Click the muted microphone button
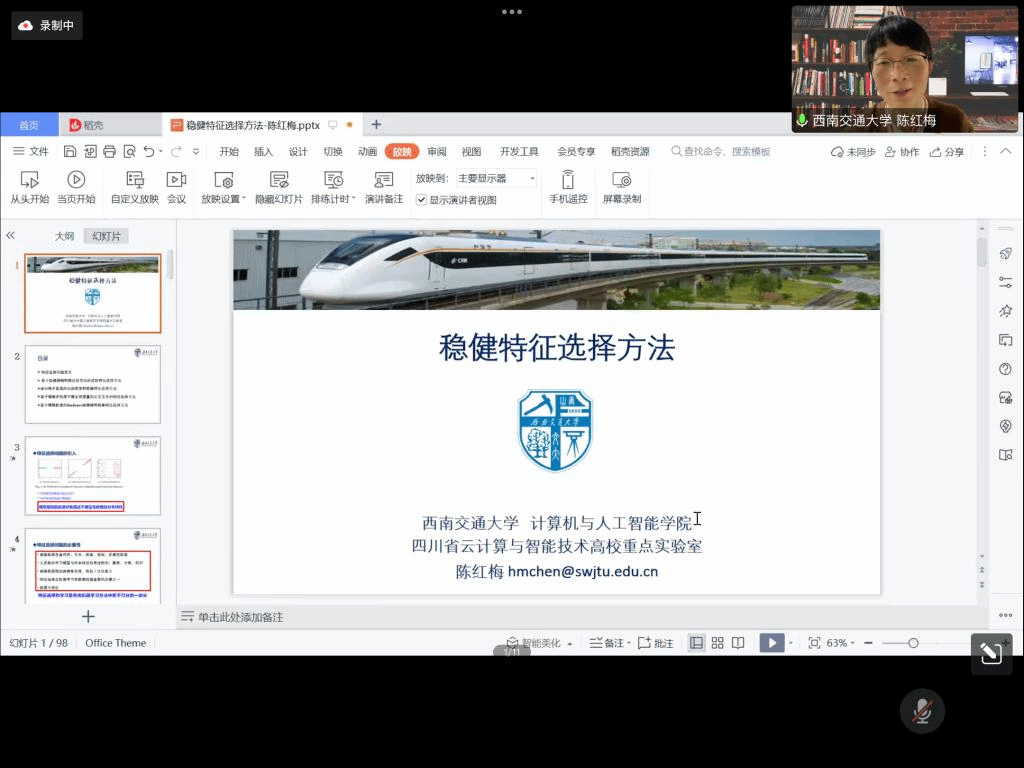The height and width of the screenshot is (768, 1024). 923,711
